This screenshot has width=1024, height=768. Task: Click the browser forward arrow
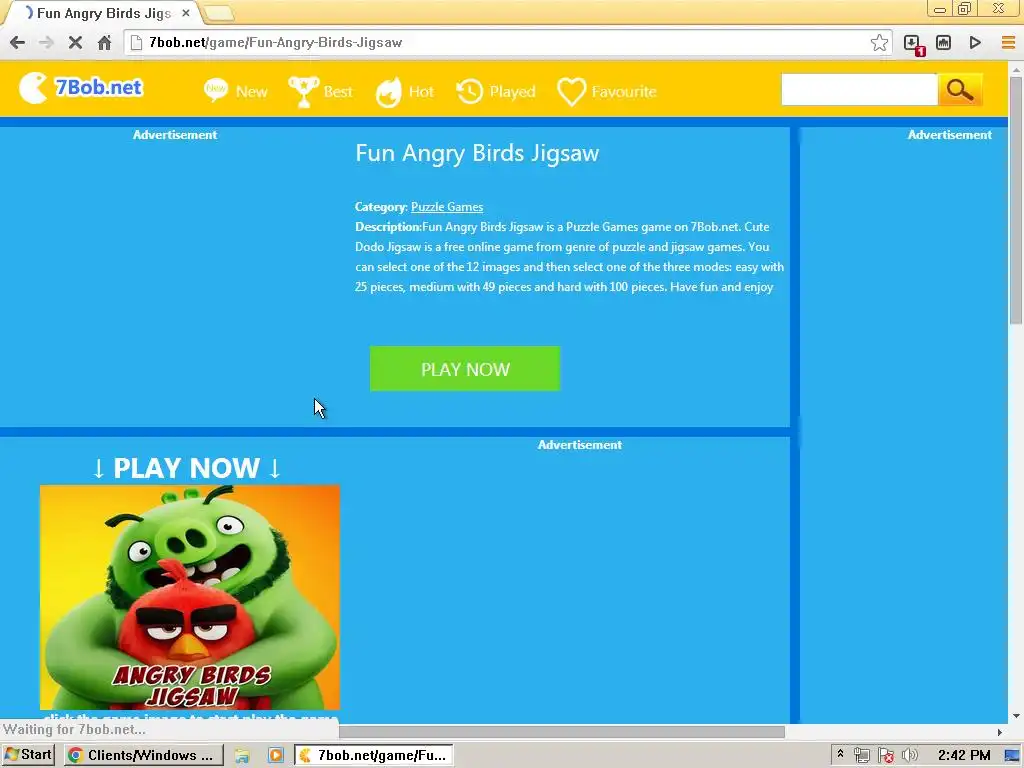coord(46,42)
